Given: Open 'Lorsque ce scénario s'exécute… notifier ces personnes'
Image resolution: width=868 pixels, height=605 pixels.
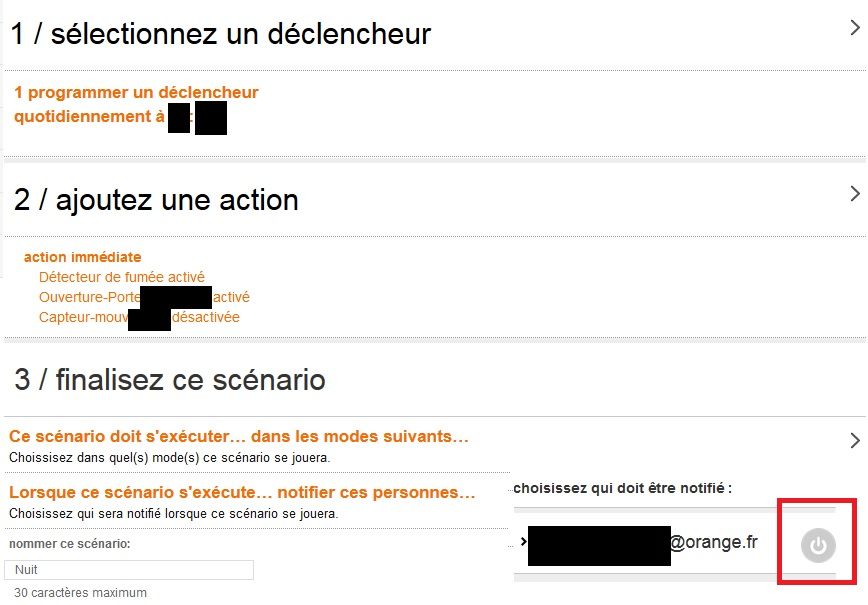Looking at the screenshot, I should tap(242, 493).
